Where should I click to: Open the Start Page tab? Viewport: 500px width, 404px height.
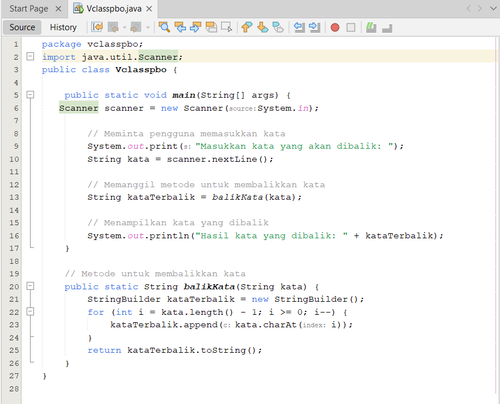pos(29,9)
